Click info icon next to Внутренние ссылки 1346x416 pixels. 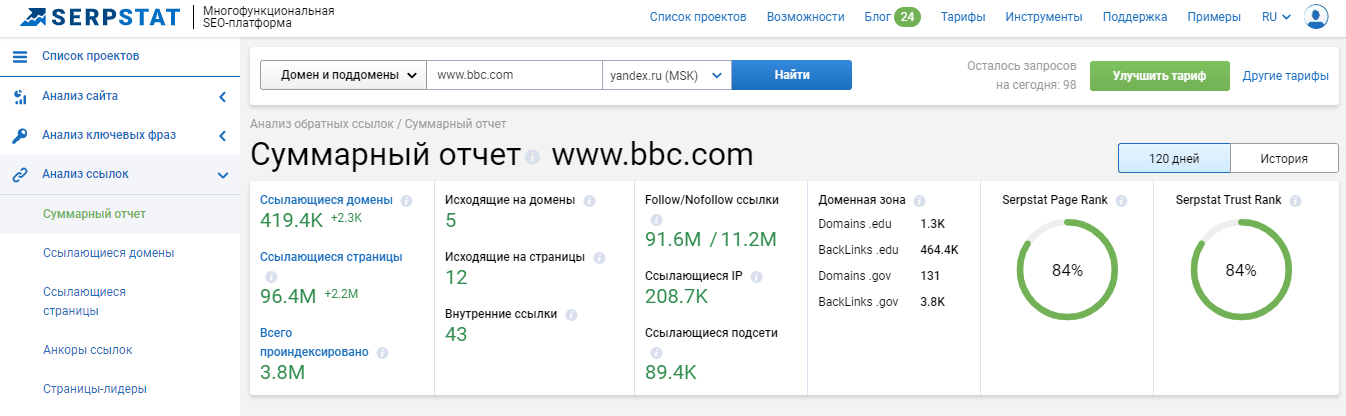[x=571, y=314]
